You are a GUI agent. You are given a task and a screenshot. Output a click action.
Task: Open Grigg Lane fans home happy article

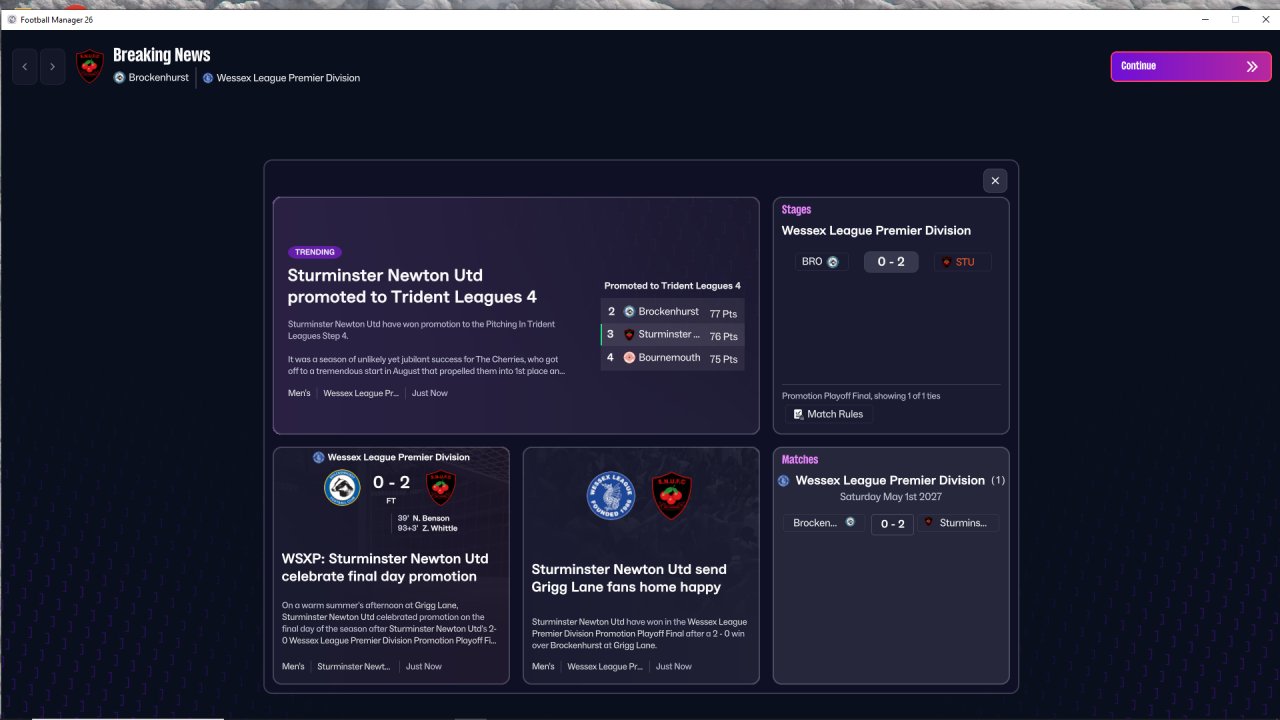click(x=629, y=578)
